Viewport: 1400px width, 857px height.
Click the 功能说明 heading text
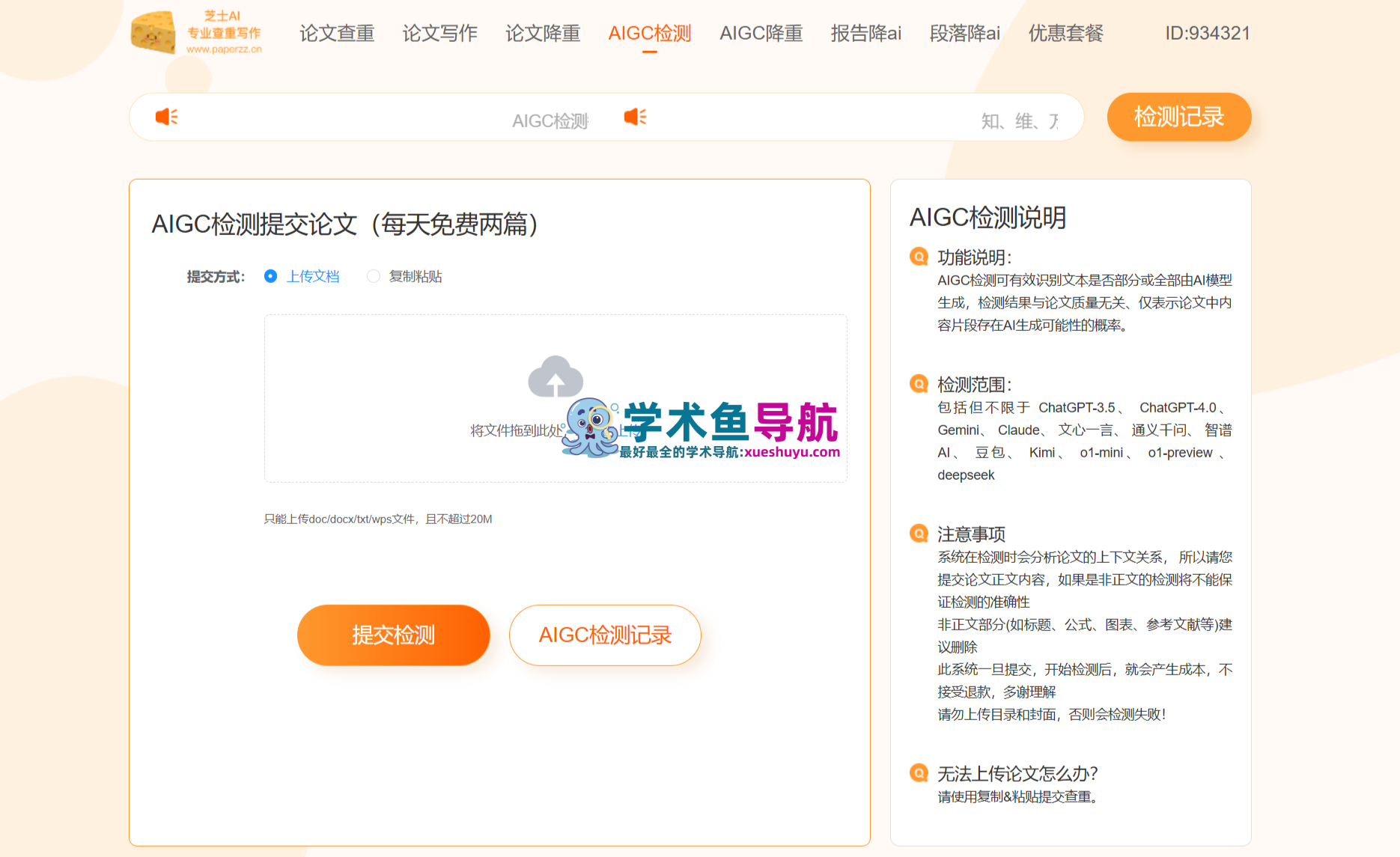click(975, 257)
